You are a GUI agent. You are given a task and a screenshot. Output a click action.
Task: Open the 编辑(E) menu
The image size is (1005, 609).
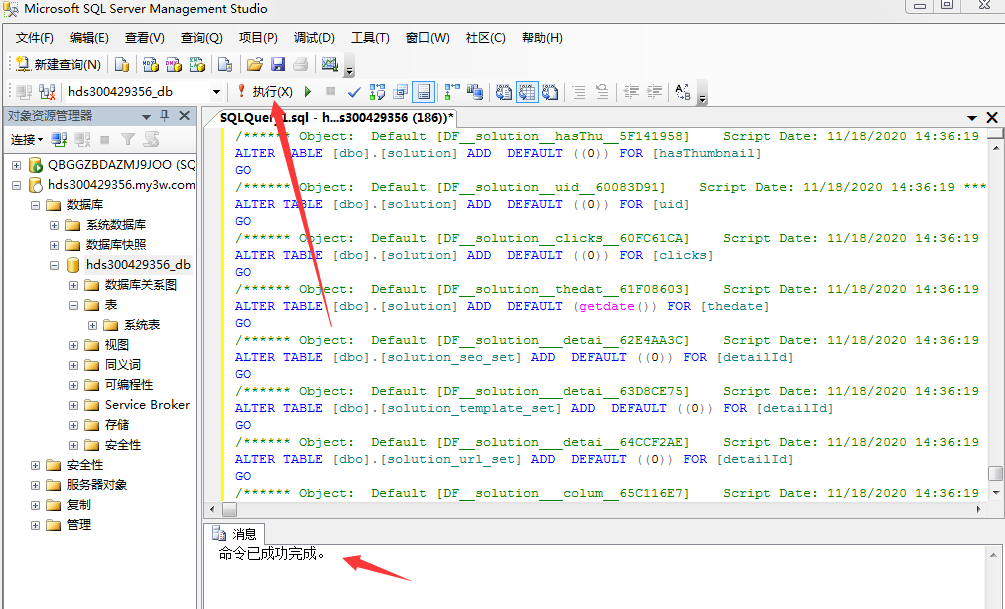tap(89, 38)
